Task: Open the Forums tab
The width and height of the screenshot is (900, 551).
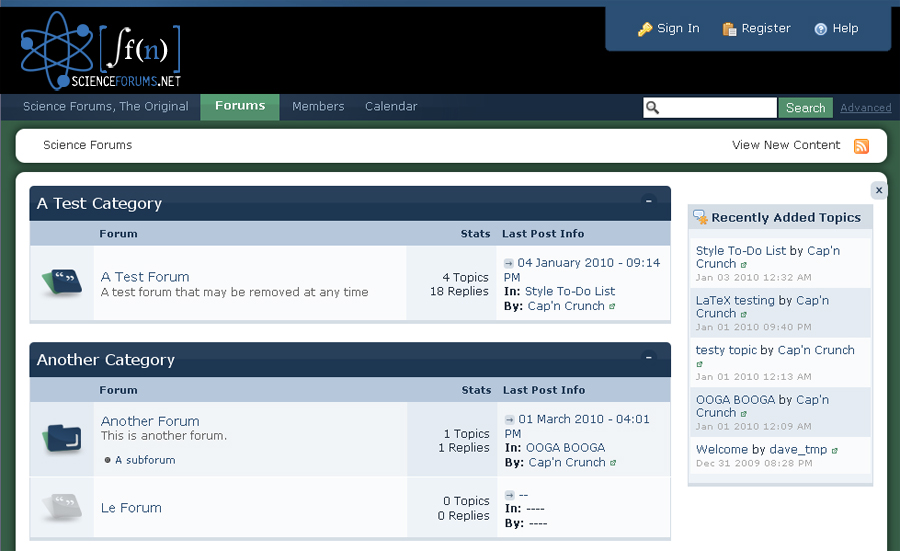Action: 240,107
